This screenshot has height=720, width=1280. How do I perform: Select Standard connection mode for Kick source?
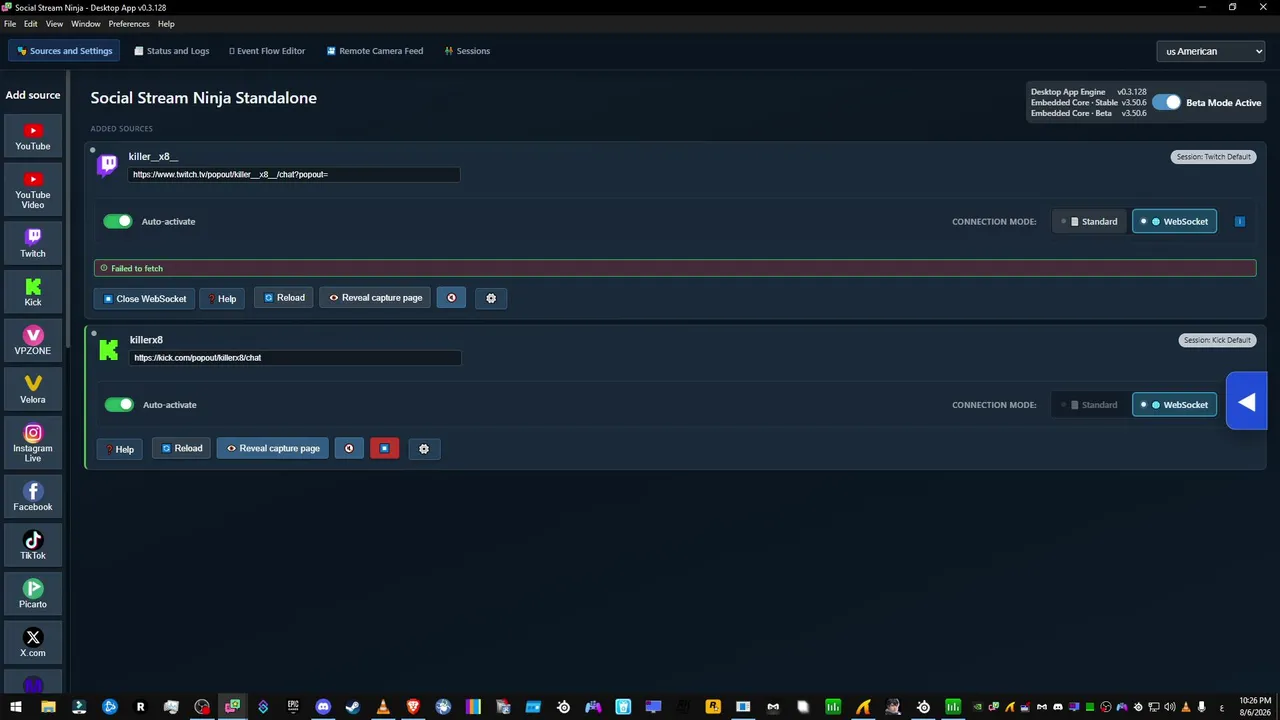coord(1091,405)
